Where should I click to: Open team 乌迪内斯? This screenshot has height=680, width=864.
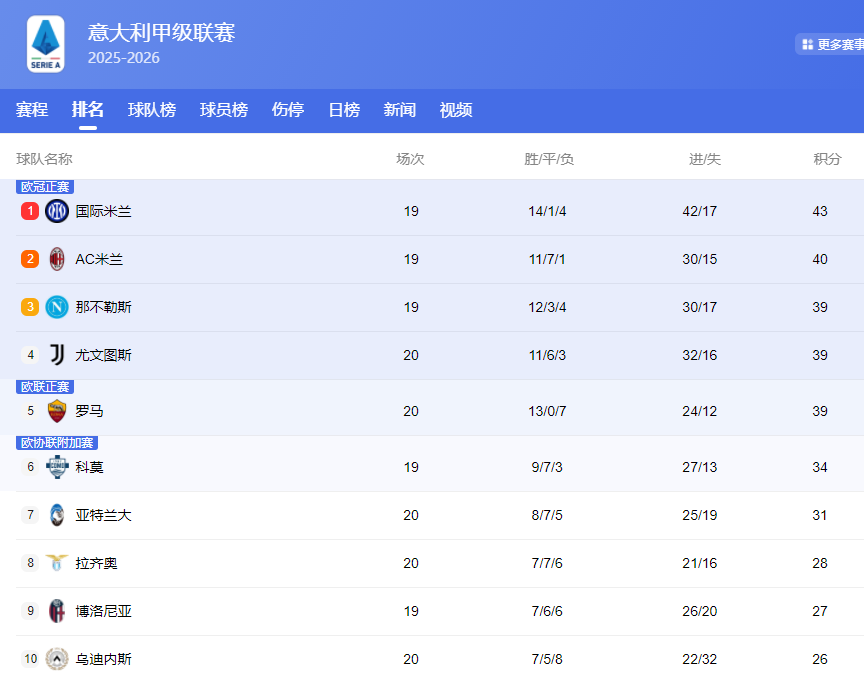point(104,659)
